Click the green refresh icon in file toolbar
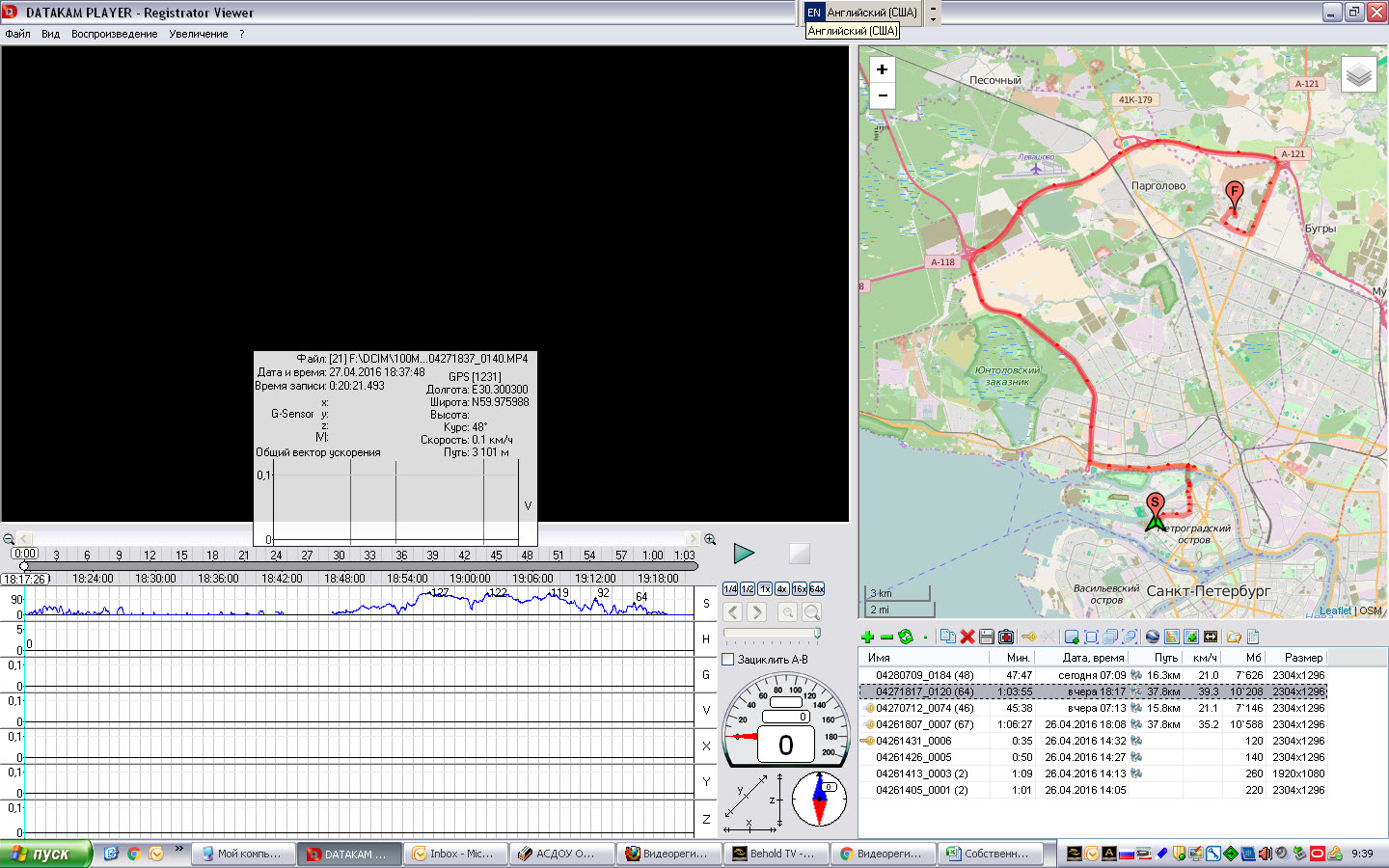Image resolution: width=1389 pixels, height=868 pixels. click(905, 637)
